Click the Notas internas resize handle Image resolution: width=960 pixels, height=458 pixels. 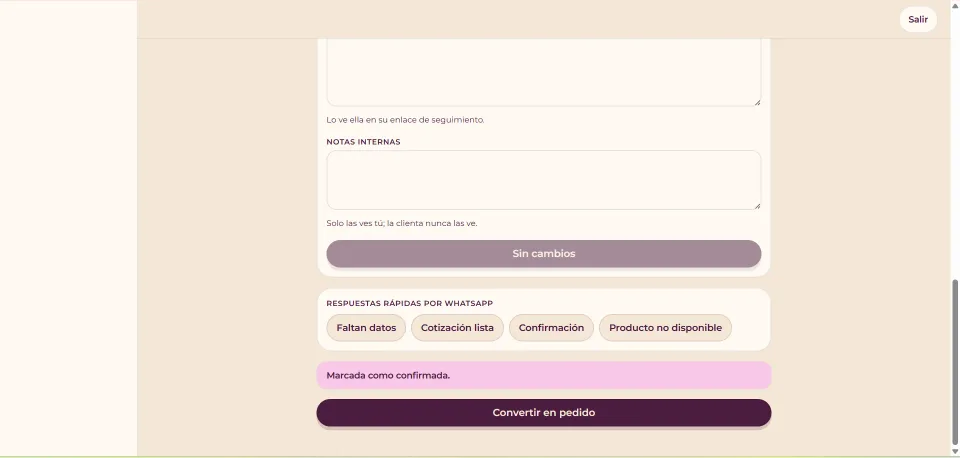[757, 206]
